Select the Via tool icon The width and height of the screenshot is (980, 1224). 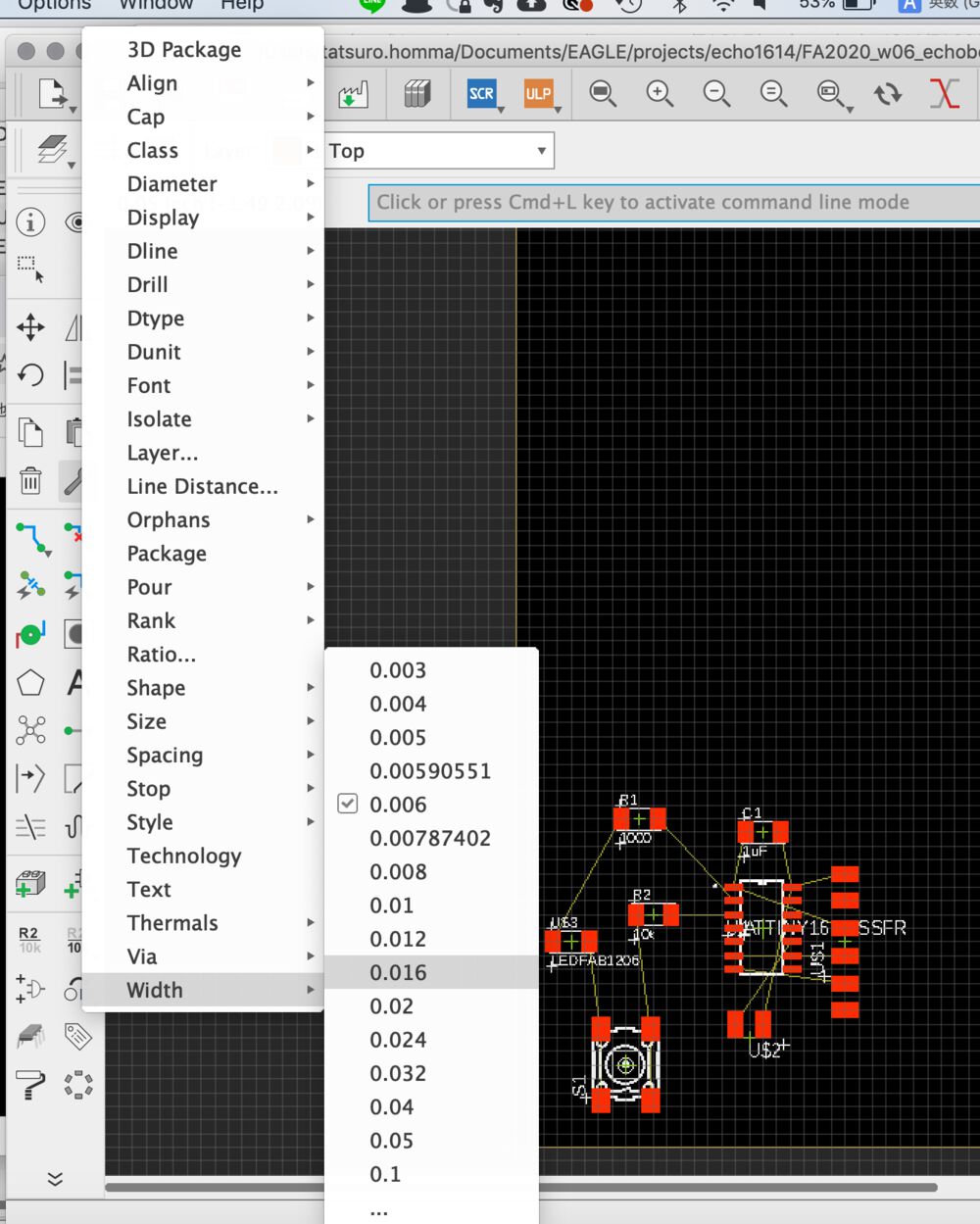pos(30,635)
